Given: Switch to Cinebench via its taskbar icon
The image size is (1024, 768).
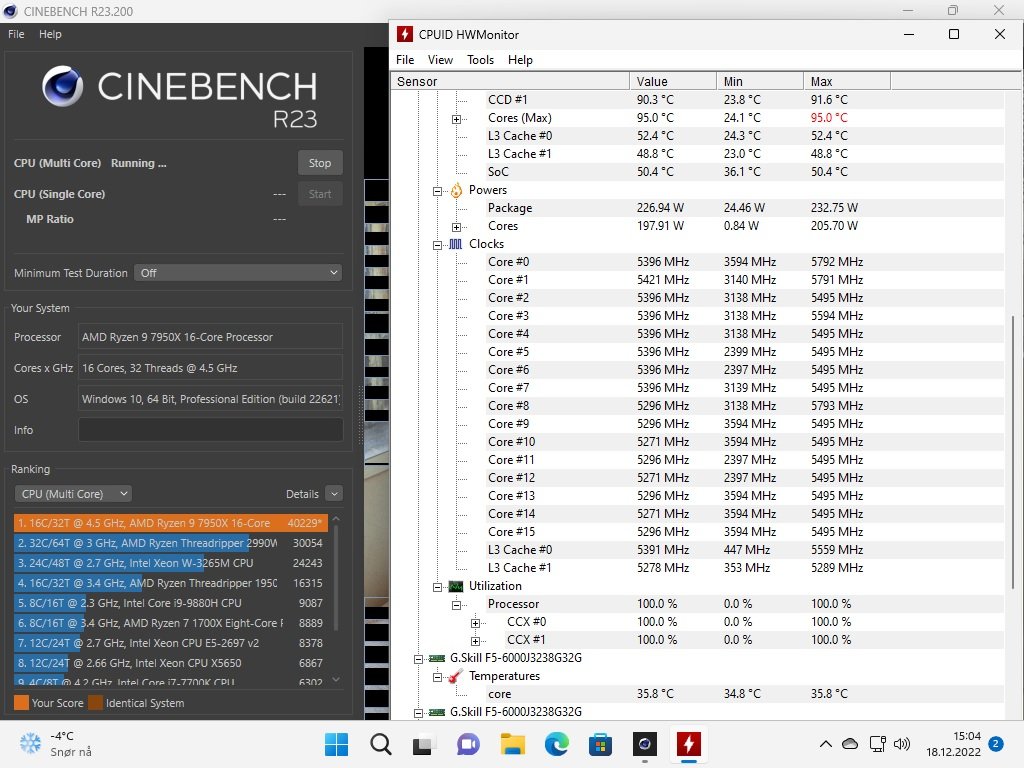Looking at the screenshot, I should [645, 744].
